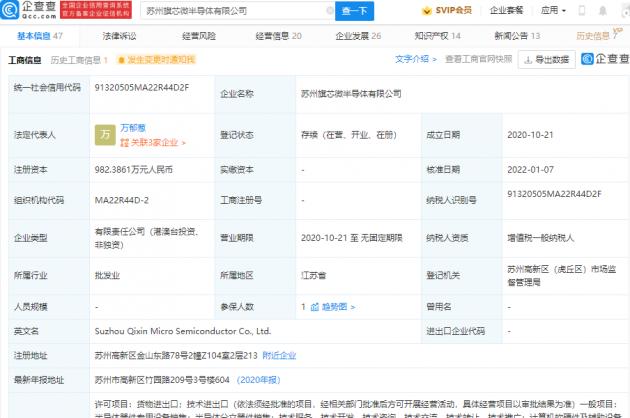Click into the company search input field
Viewport: 630px width, 418px height.
[235, 11]
